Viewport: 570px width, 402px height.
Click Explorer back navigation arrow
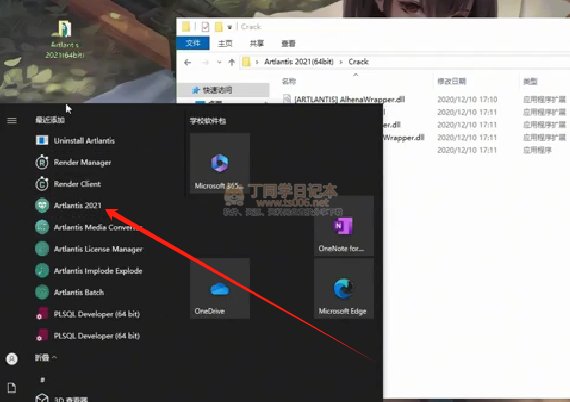coord(188,62)
